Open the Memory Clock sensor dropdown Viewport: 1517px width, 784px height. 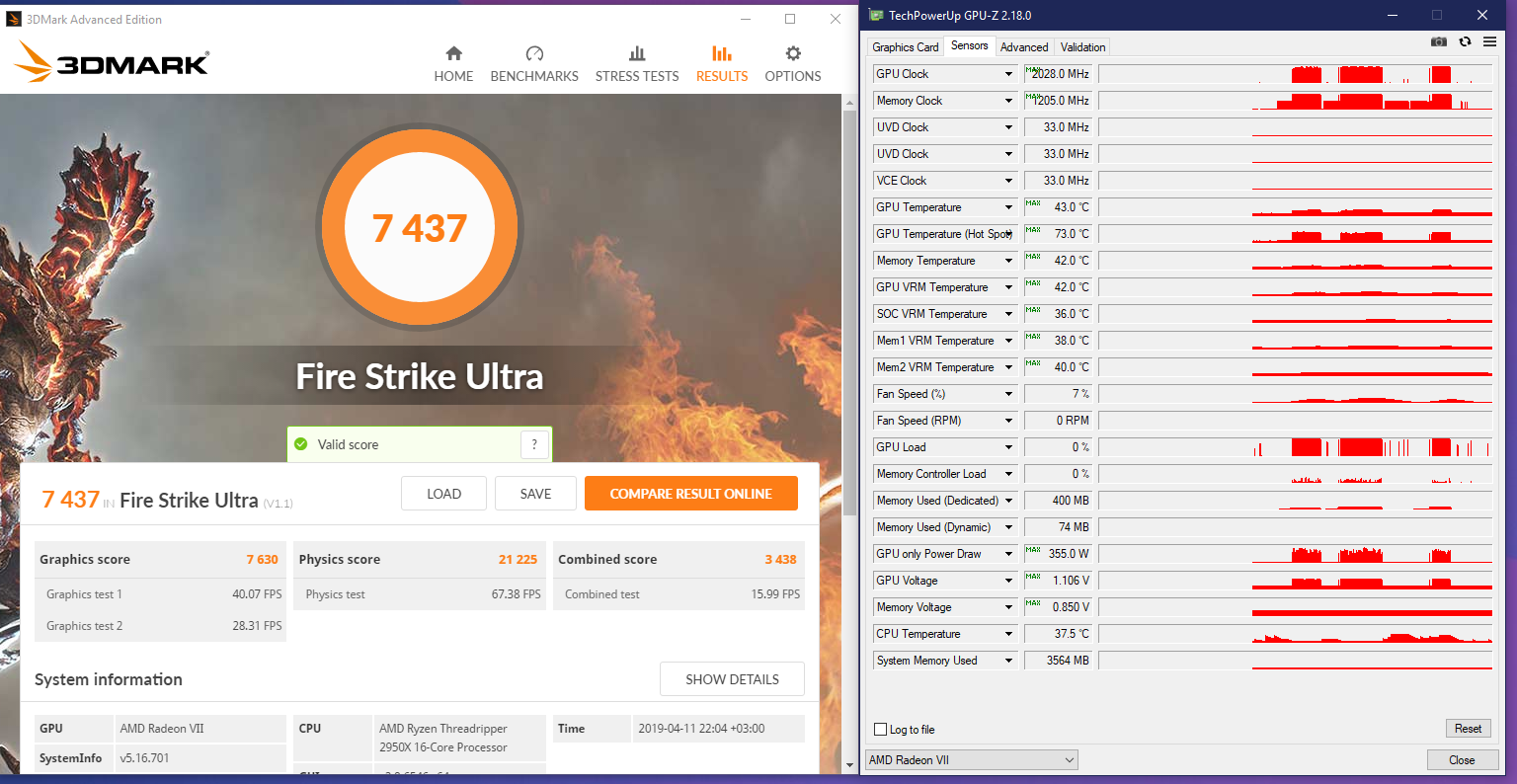[x=1008, y=101]
